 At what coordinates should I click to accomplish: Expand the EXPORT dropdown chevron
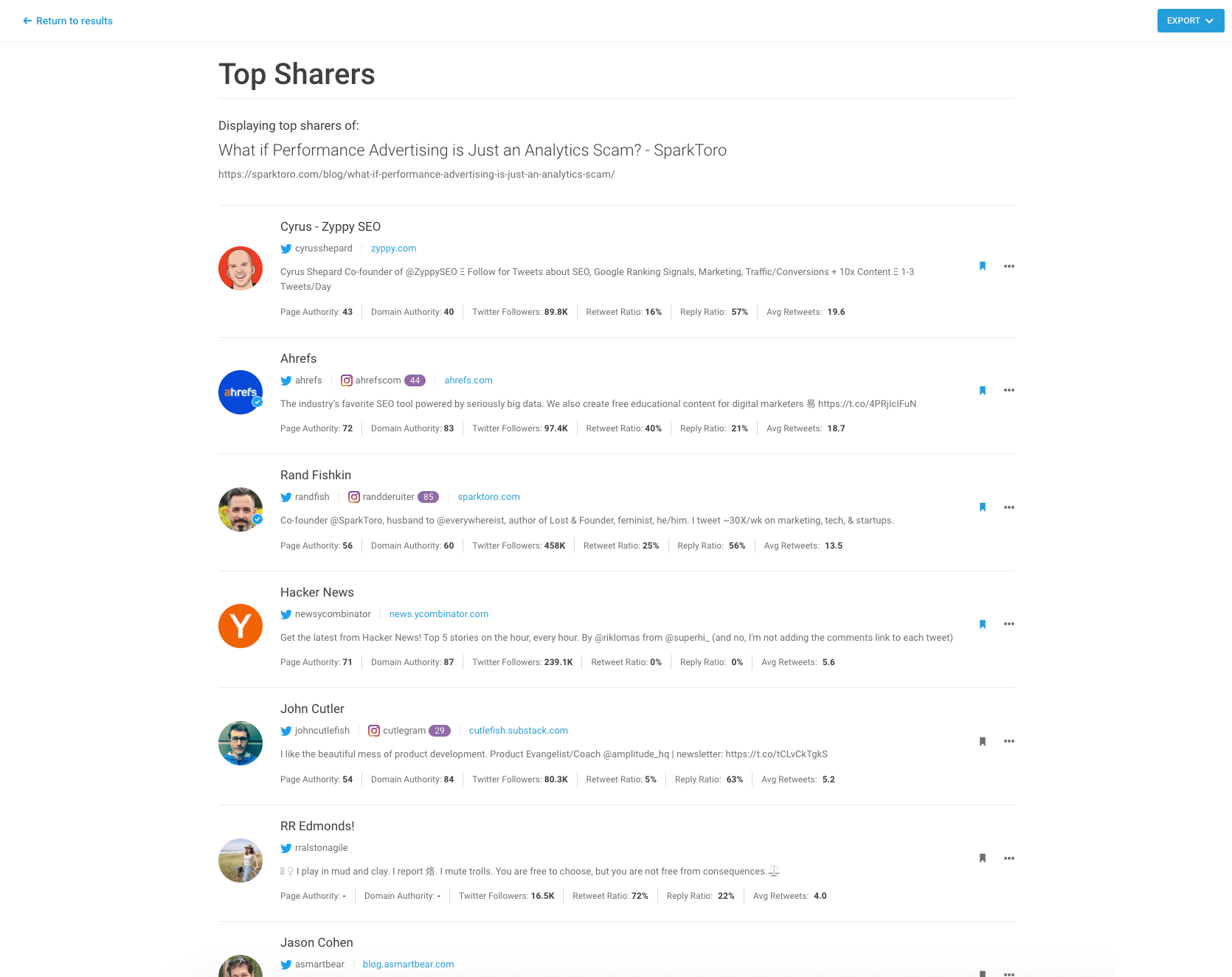(x=1210, y=21)
